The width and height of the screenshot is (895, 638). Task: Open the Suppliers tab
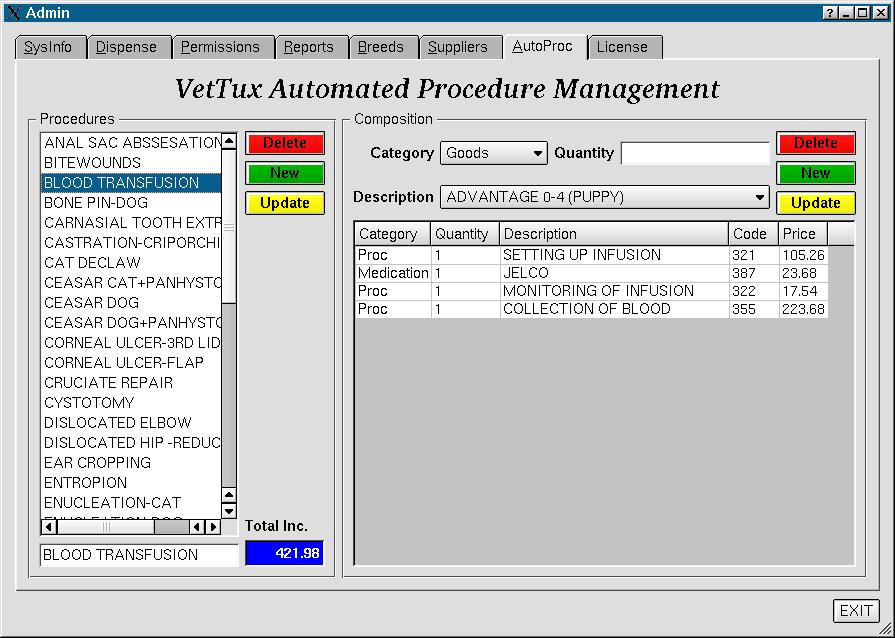(461, 47)
